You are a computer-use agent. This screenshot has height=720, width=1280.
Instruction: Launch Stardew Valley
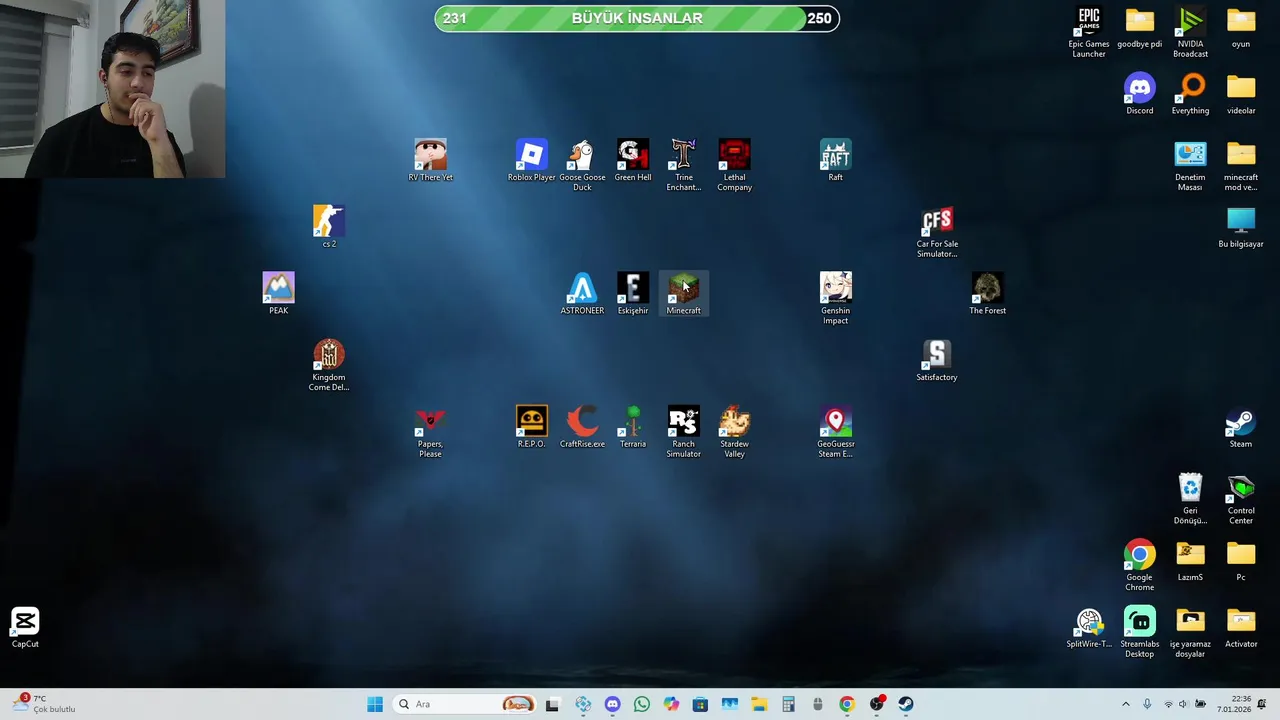coord(734,432)
